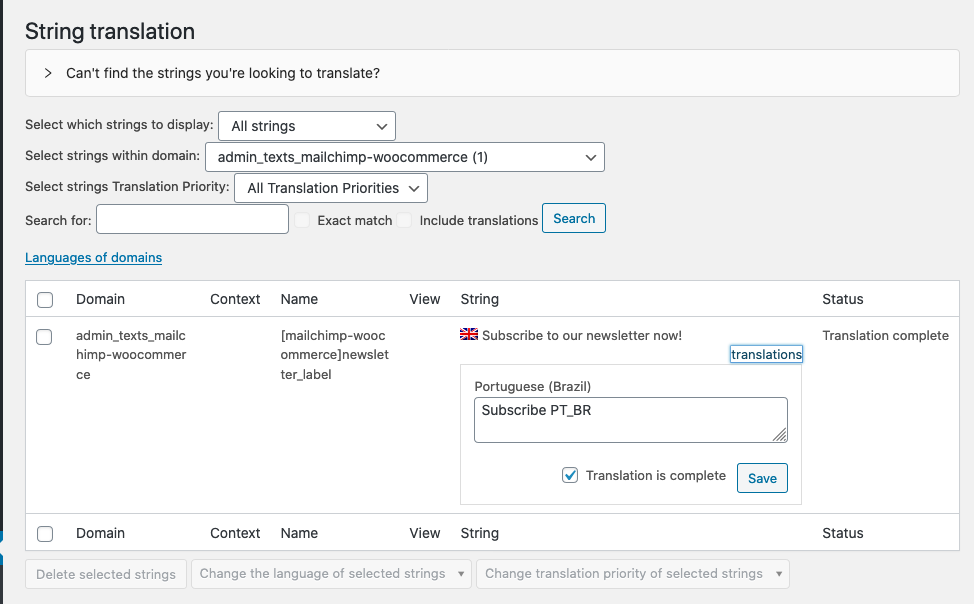Image resolution: width=974 pixels, height=604 pixels.
Task: Expand "Can't find the strings" help section
Action: click(x=48, y=73)
